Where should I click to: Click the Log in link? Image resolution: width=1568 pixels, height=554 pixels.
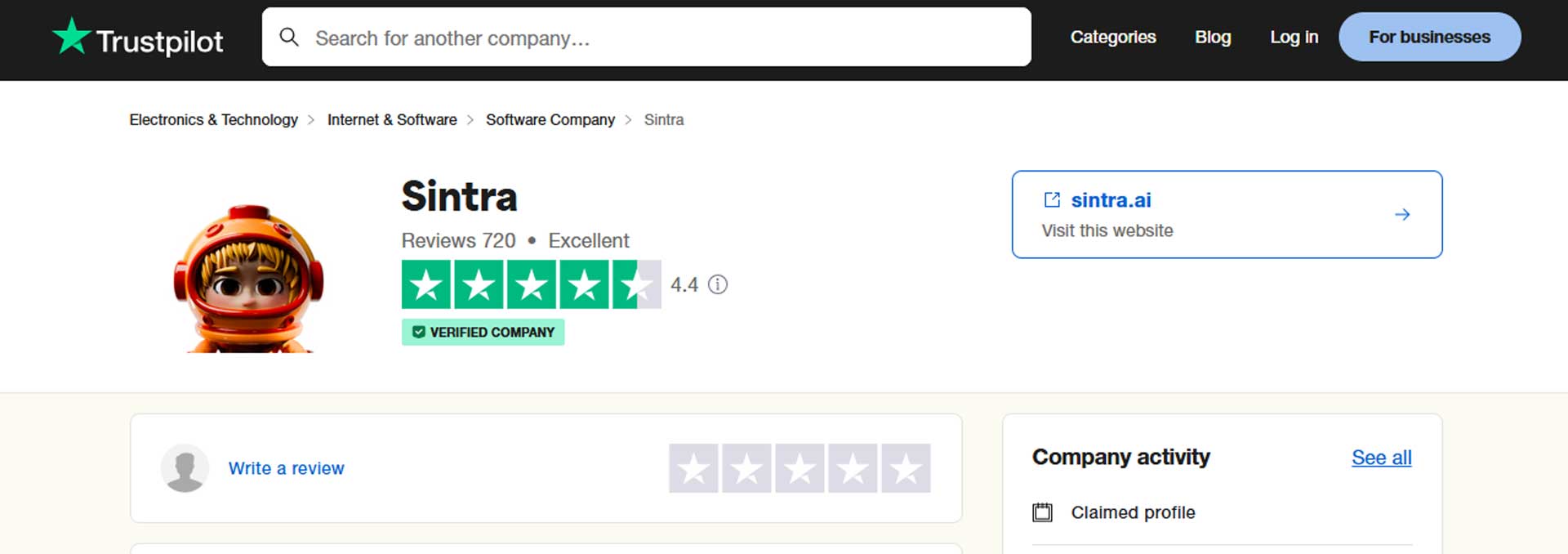click(x=1294, y=38)
